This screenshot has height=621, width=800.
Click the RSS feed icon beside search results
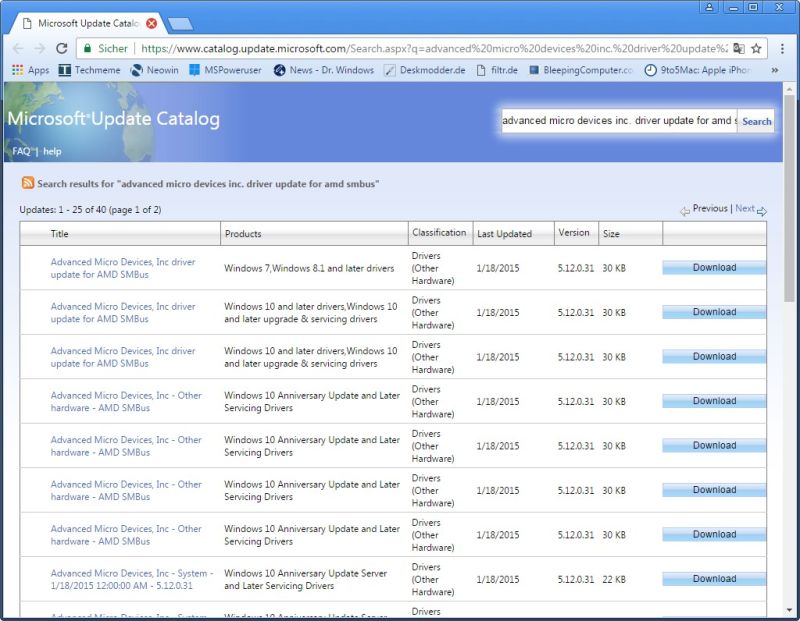(x=28, y=183)
